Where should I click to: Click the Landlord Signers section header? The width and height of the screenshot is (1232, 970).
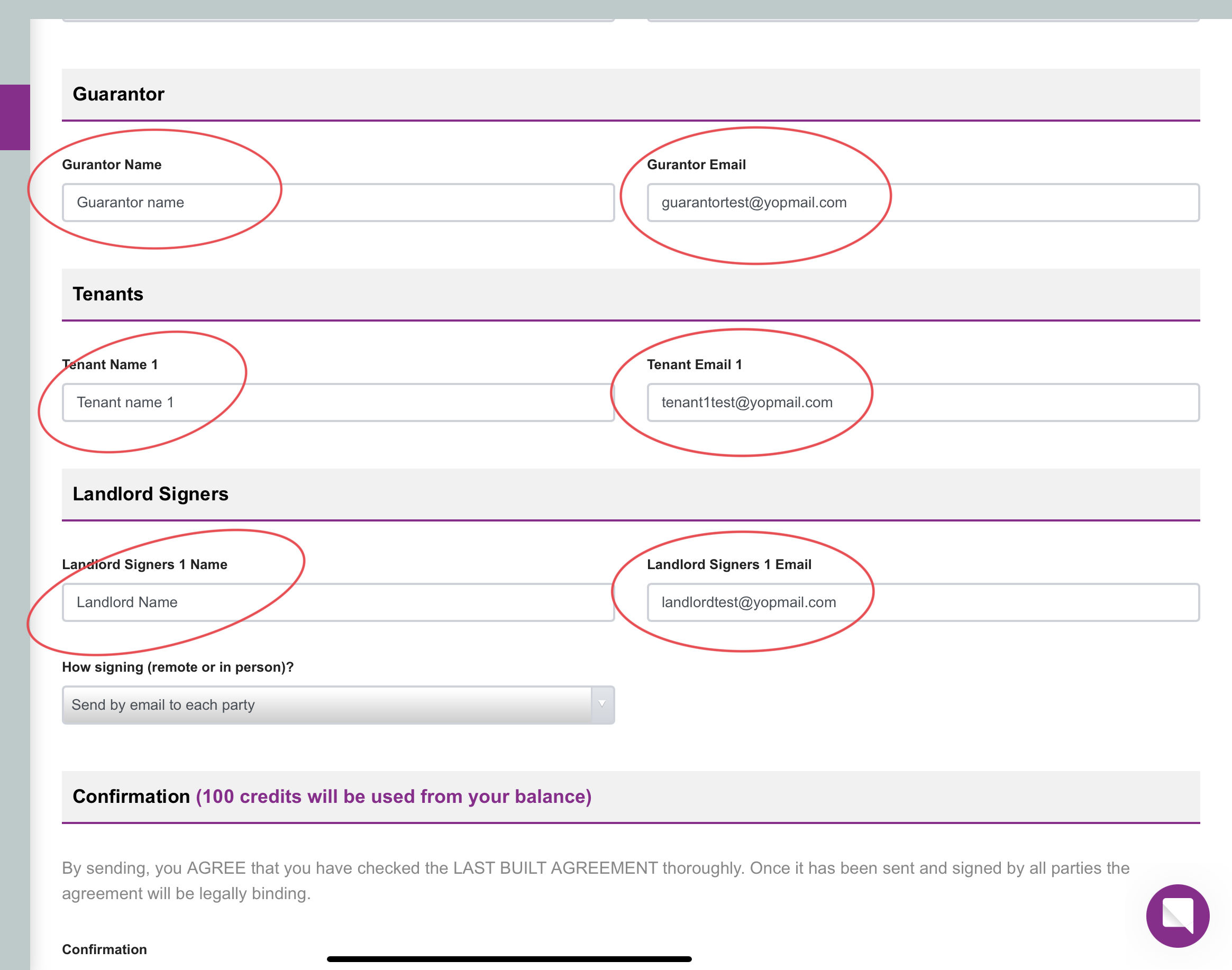coord(631,494)
